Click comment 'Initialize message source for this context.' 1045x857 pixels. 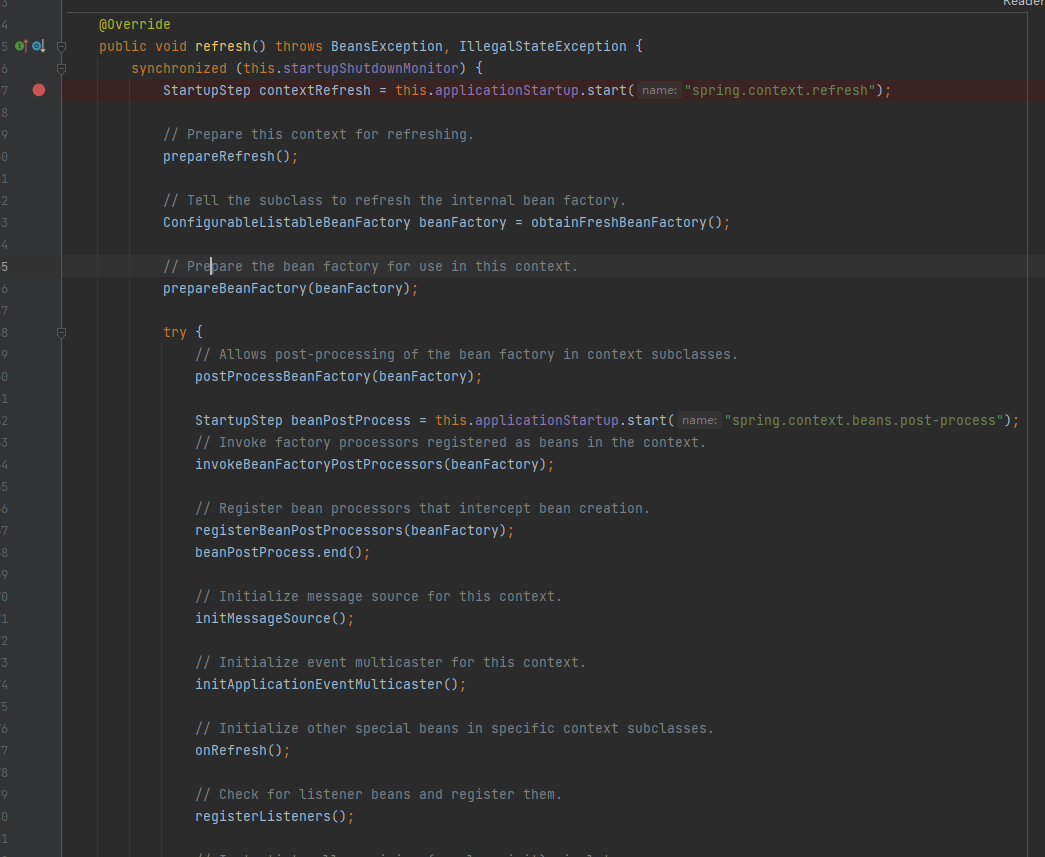(x=379, y=596)
